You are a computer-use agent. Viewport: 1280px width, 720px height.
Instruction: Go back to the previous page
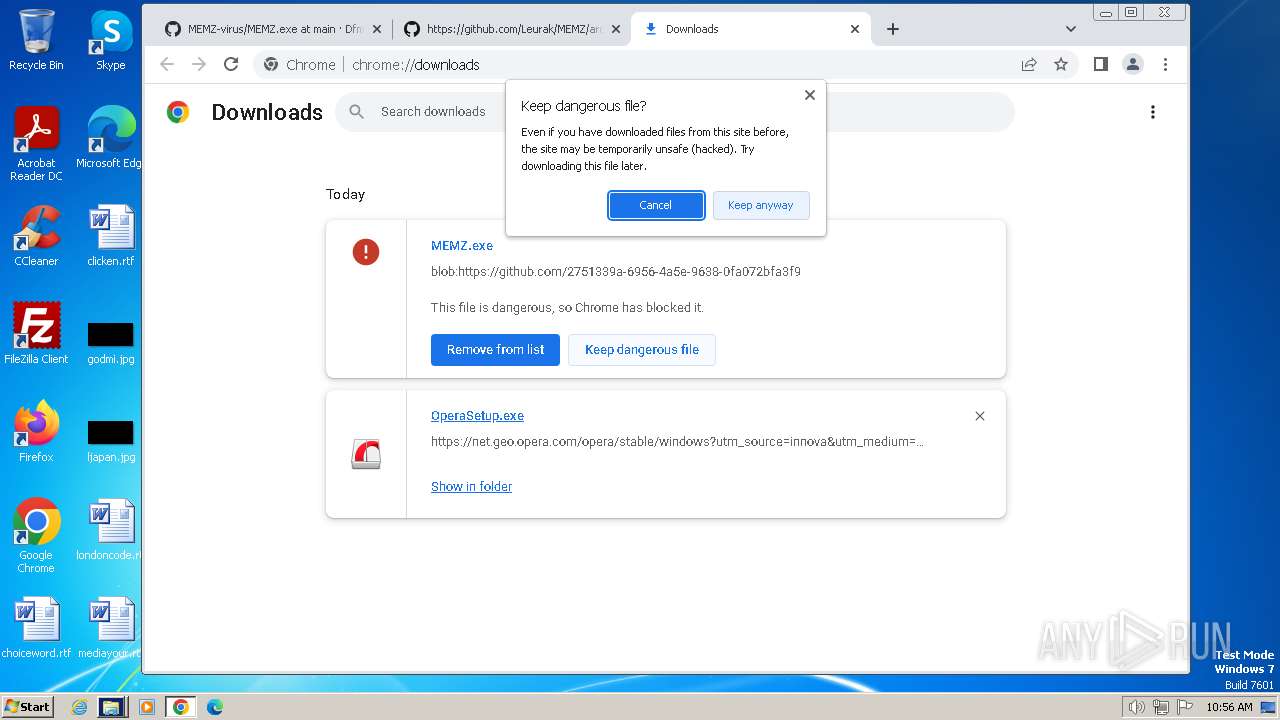[x=167, y=64]
